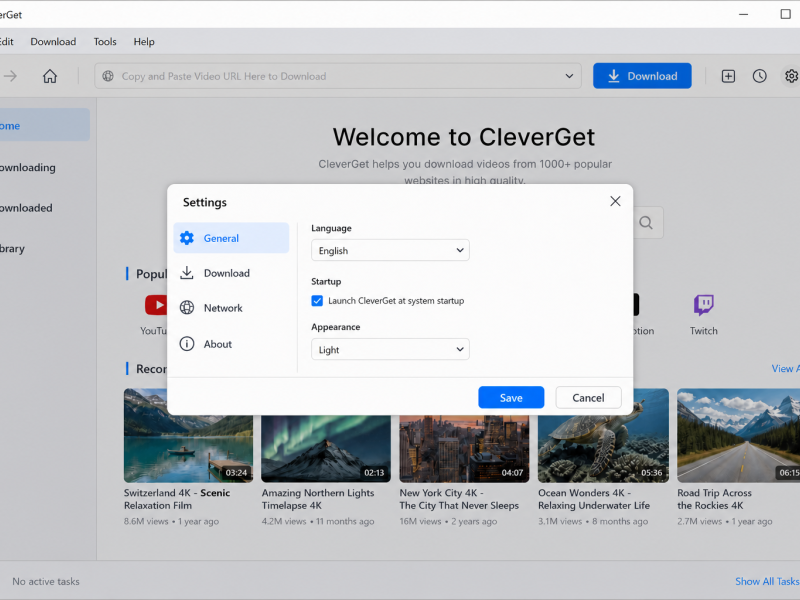Click 'Switzerland 4K - Scenic Relaxation Film' title

[177, 499]
